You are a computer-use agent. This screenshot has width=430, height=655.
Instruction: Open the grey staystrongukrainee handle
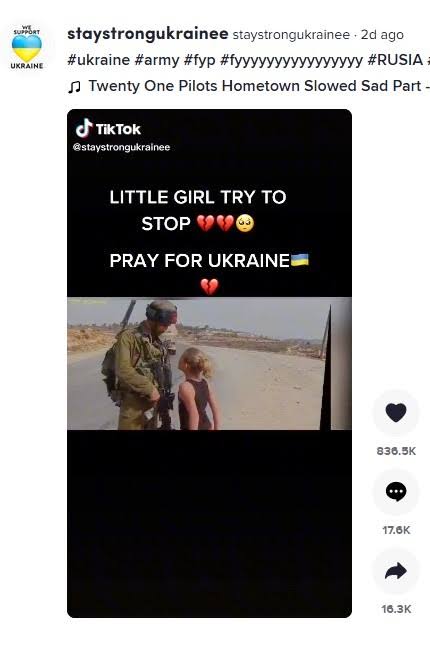point(291,35)
